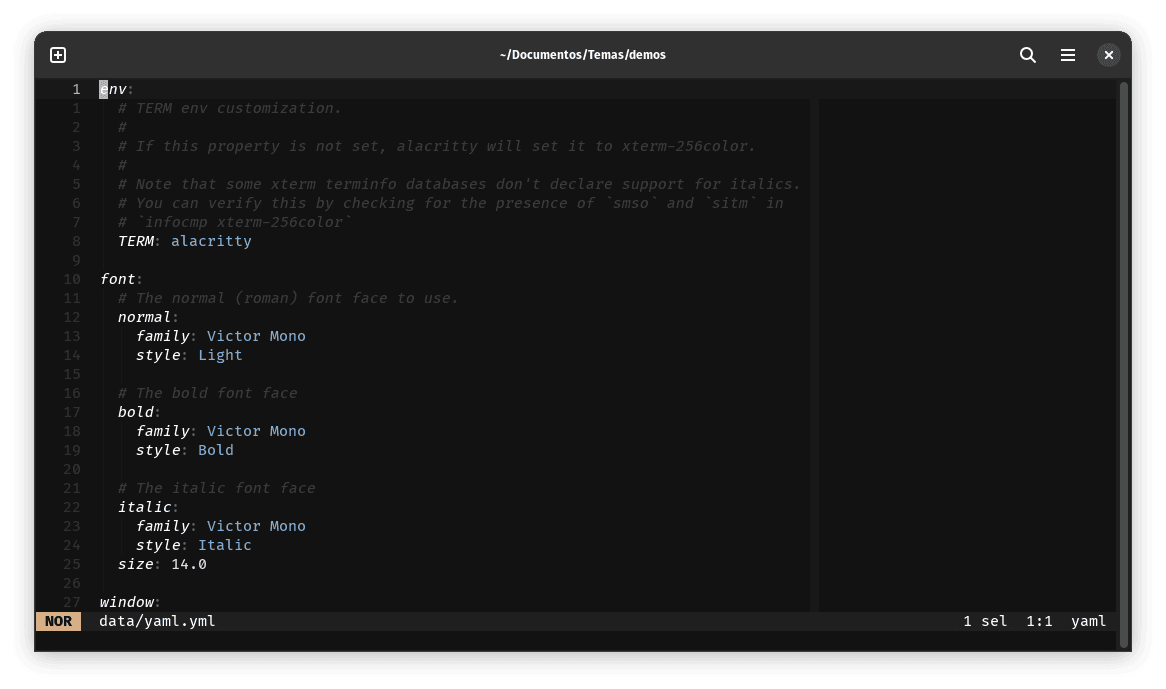Click the data/yaml.yml file name

coord(157,621)
